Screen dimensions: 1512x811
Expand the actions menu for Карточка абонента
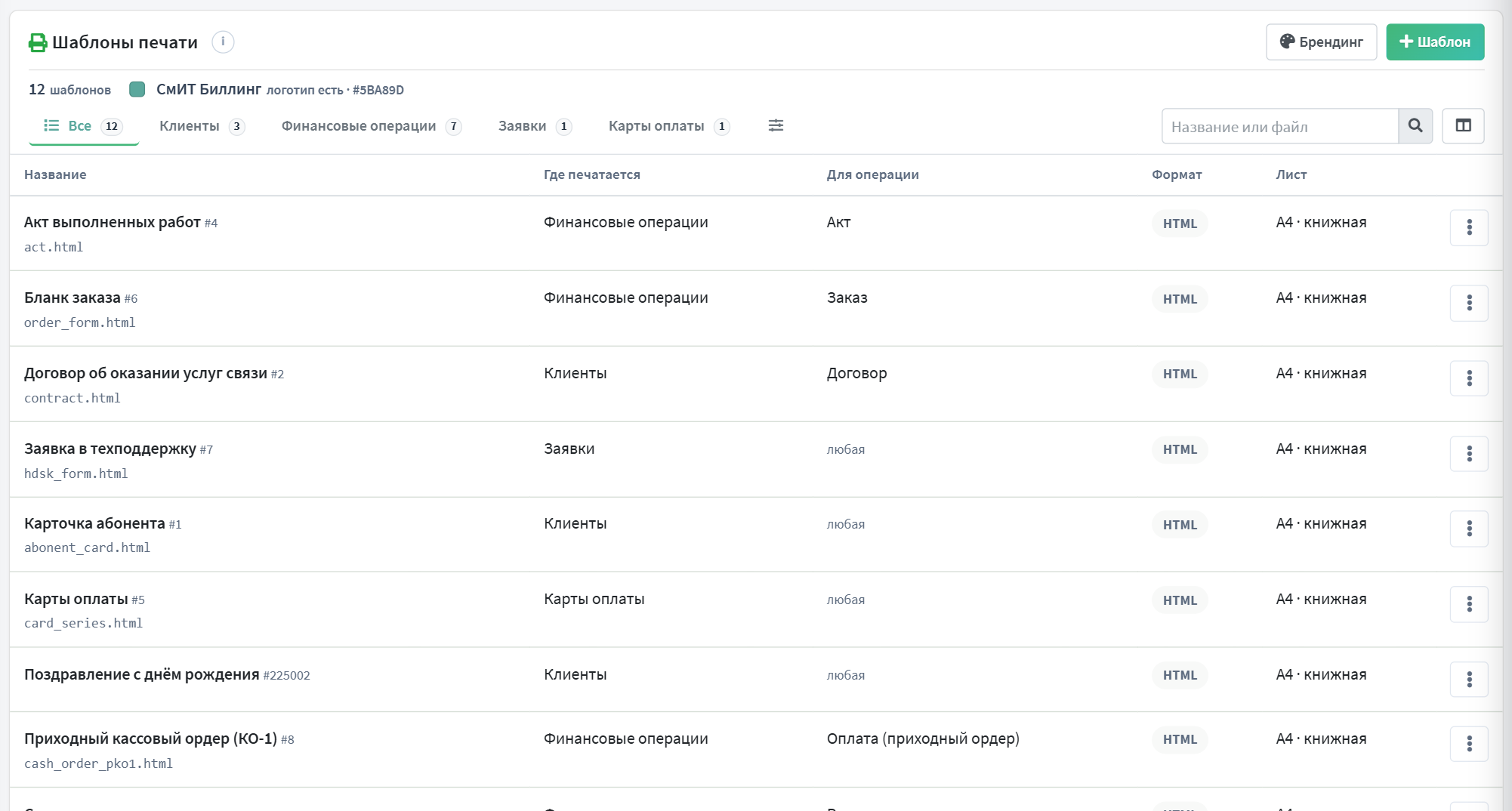1469,529
